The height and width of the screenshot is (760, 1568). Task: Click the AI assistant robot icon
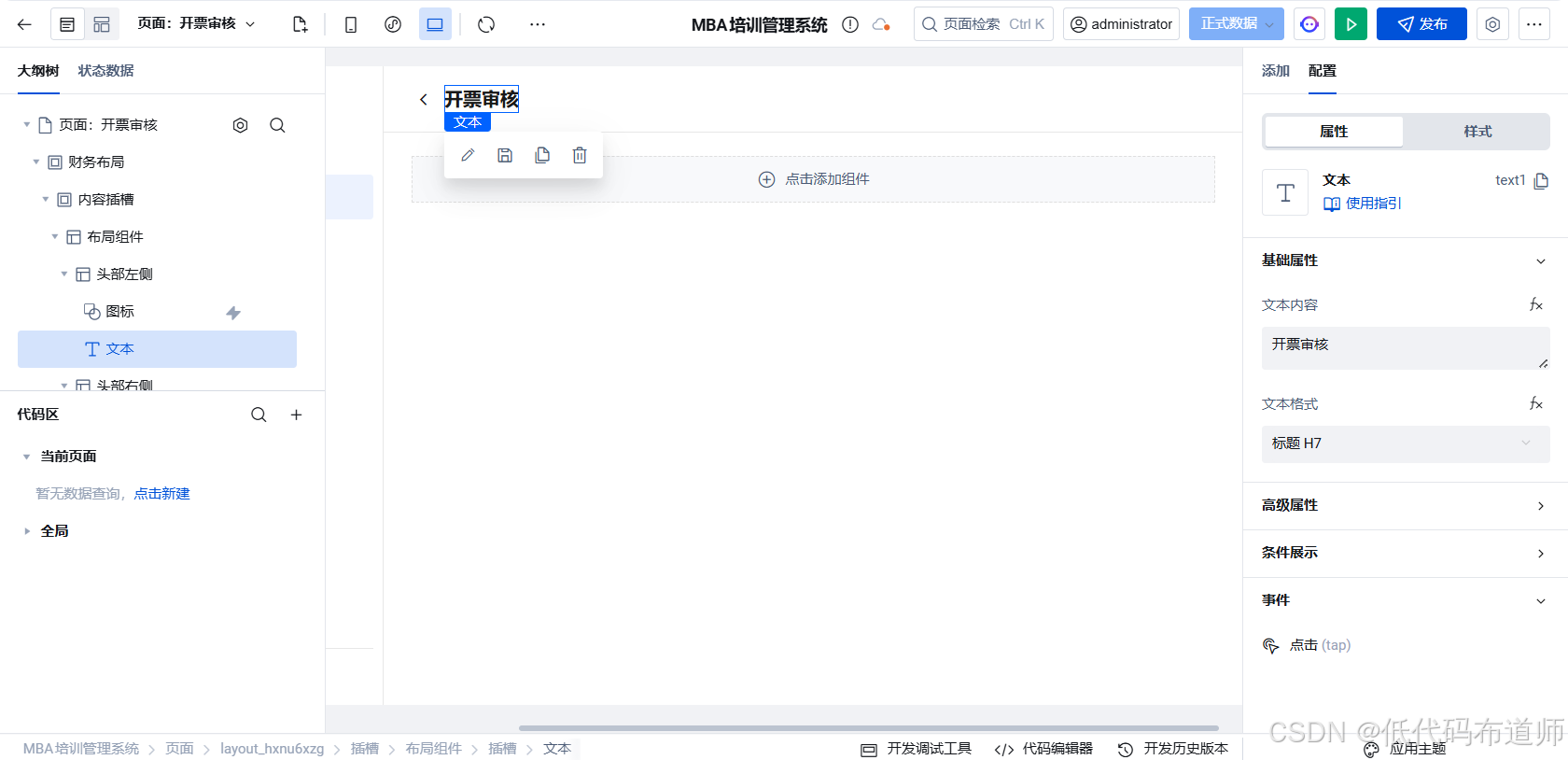1309,24
